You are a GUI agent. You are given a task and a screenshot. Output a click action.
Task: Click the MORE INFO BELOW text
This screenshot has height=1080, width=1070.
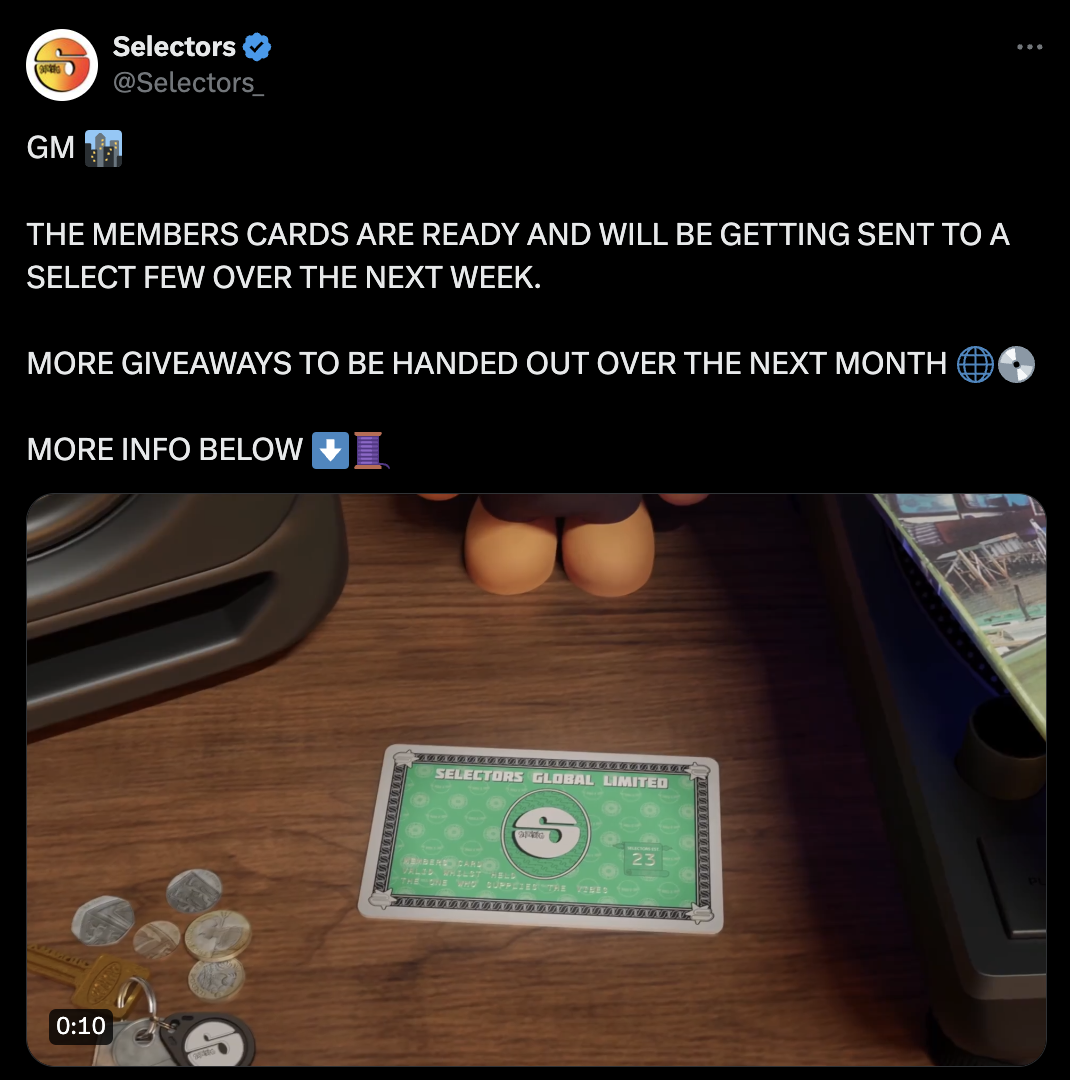point(165,450)
